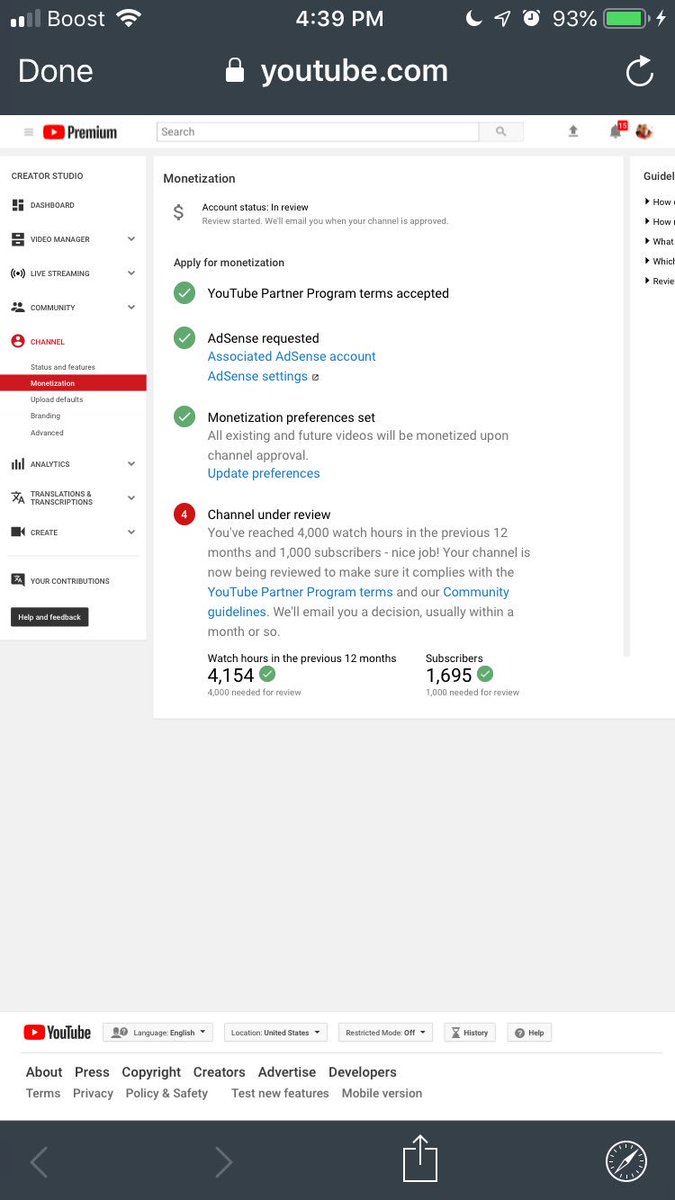Expand the Video Manager section
675x1200 pixels.
(x=131, y=239)
